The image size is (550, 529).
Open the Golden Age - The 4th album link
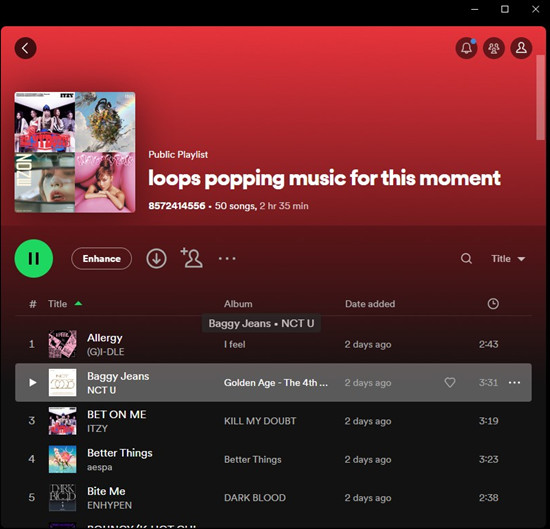(x=276, y=382)
